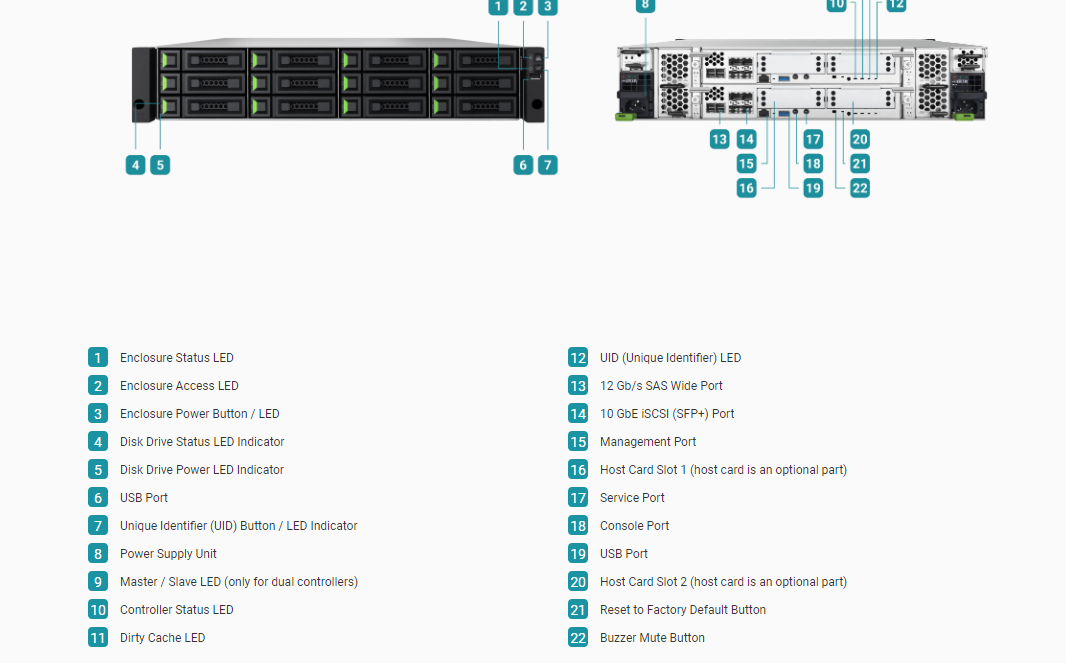The image size is (1066, 663).
Task: Click callout 19 under the rear panel image
Action: (x=813, y=188)
